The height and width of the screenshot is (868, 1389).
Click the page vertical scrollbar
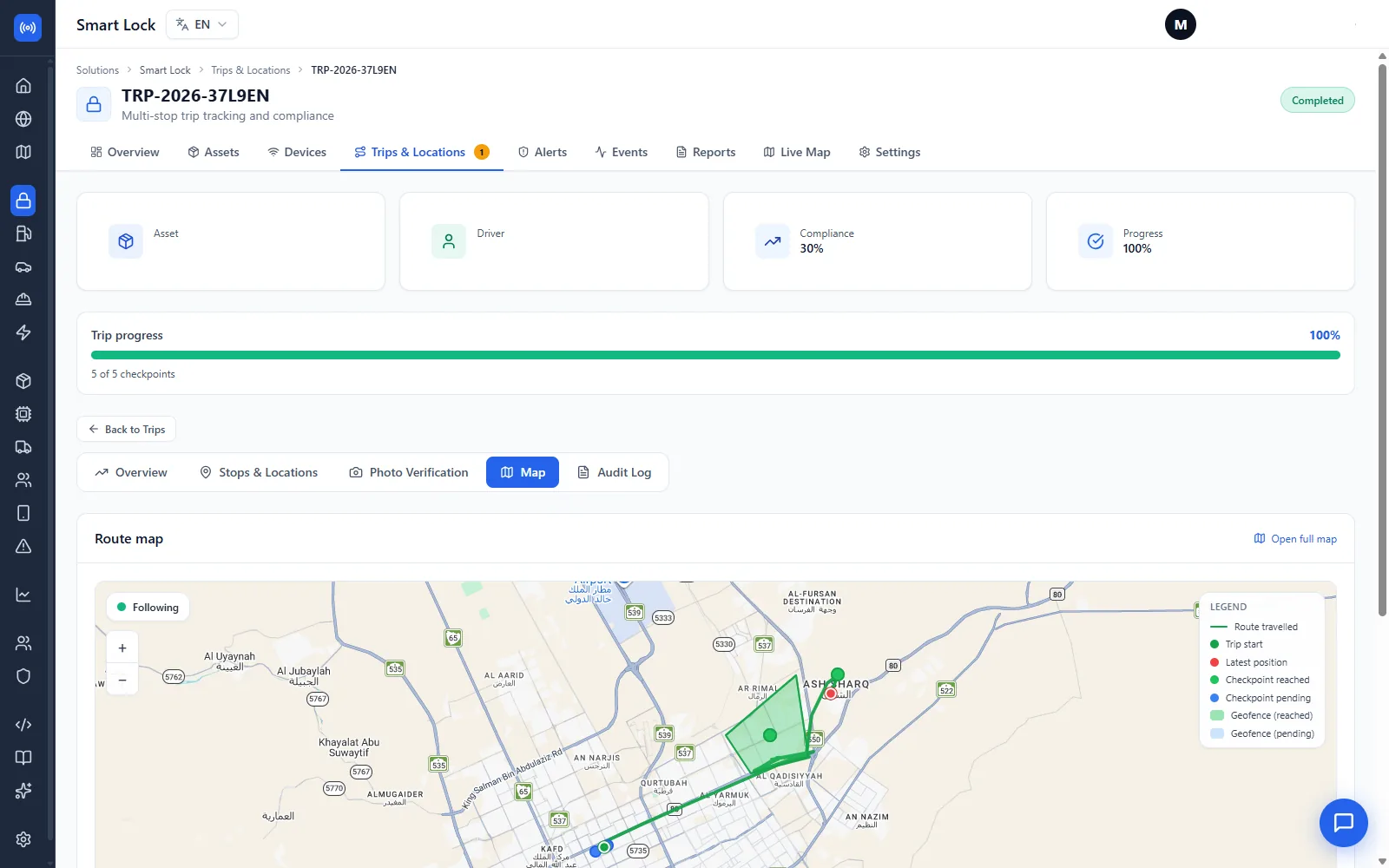1382,339
